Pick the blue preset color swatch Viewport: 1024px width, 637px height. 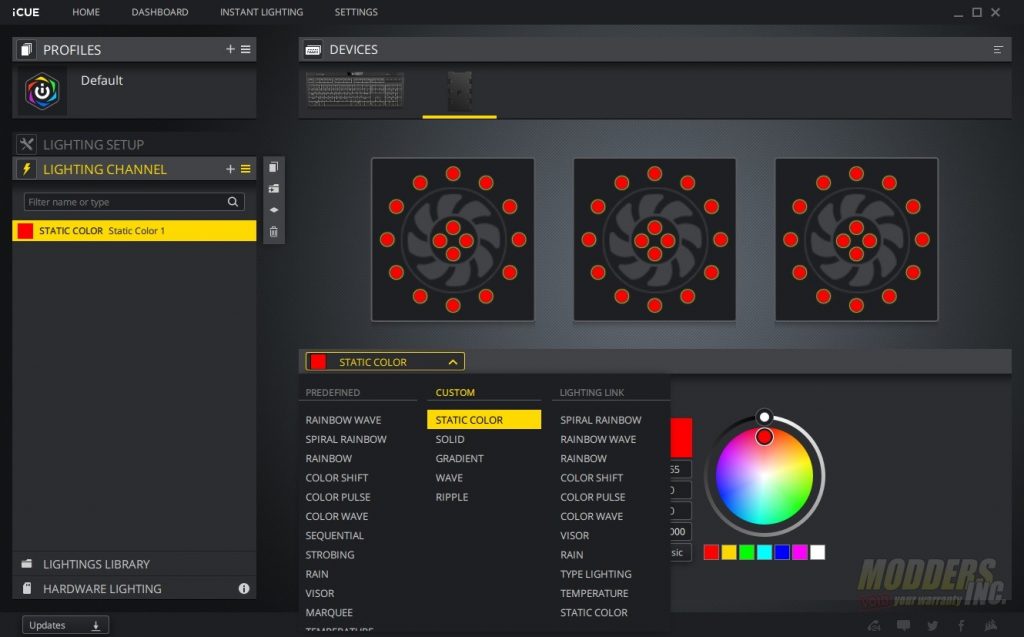(x=782, y=552)
